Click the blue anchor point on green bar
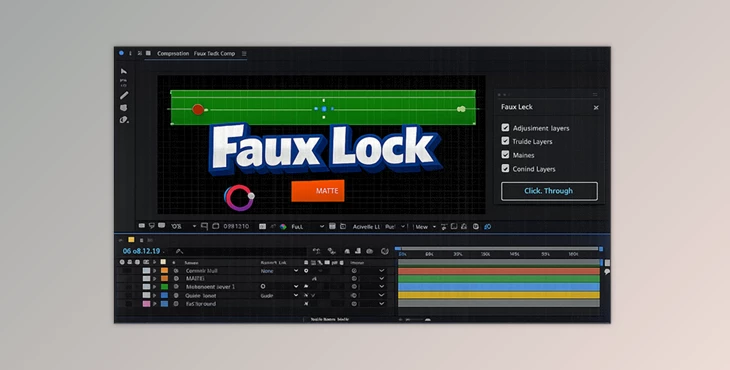 click(x=324, y=109)
